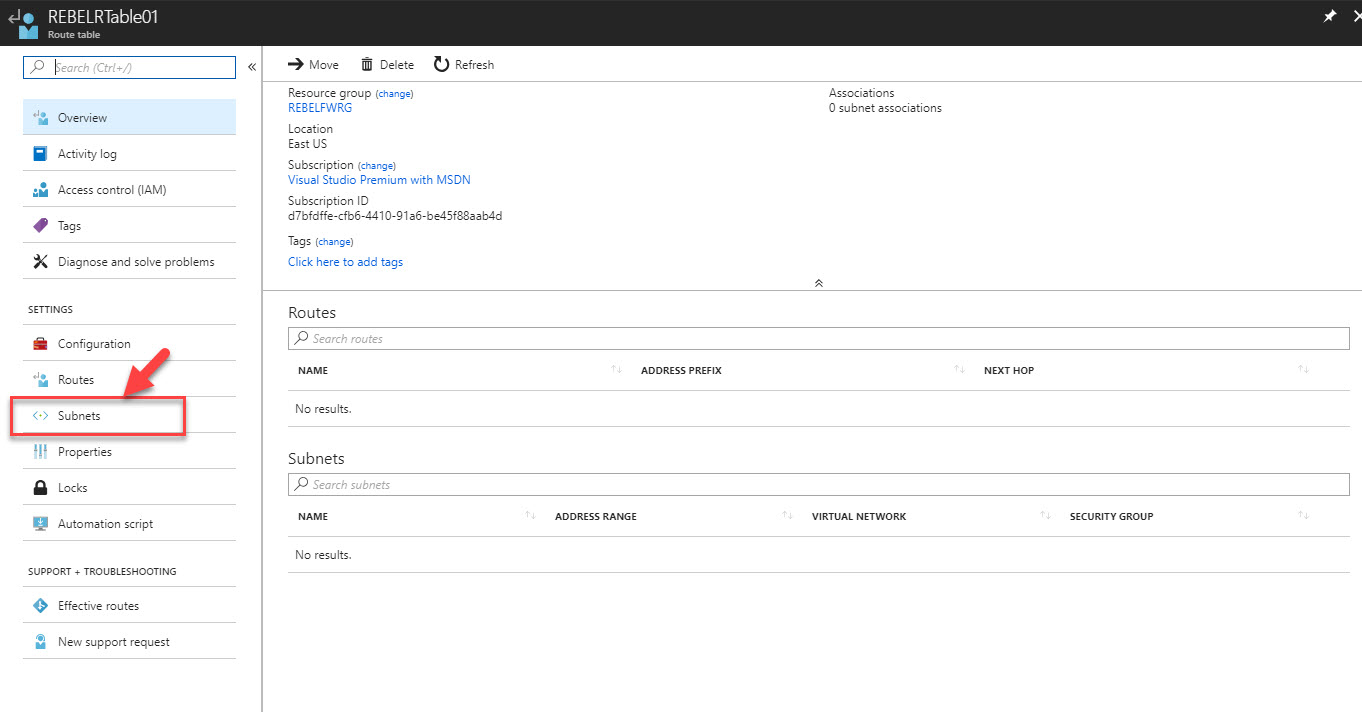The image size is (1362, 712).
Task: Collapse the essentials section with up chevron
Action: click(818, 283)
